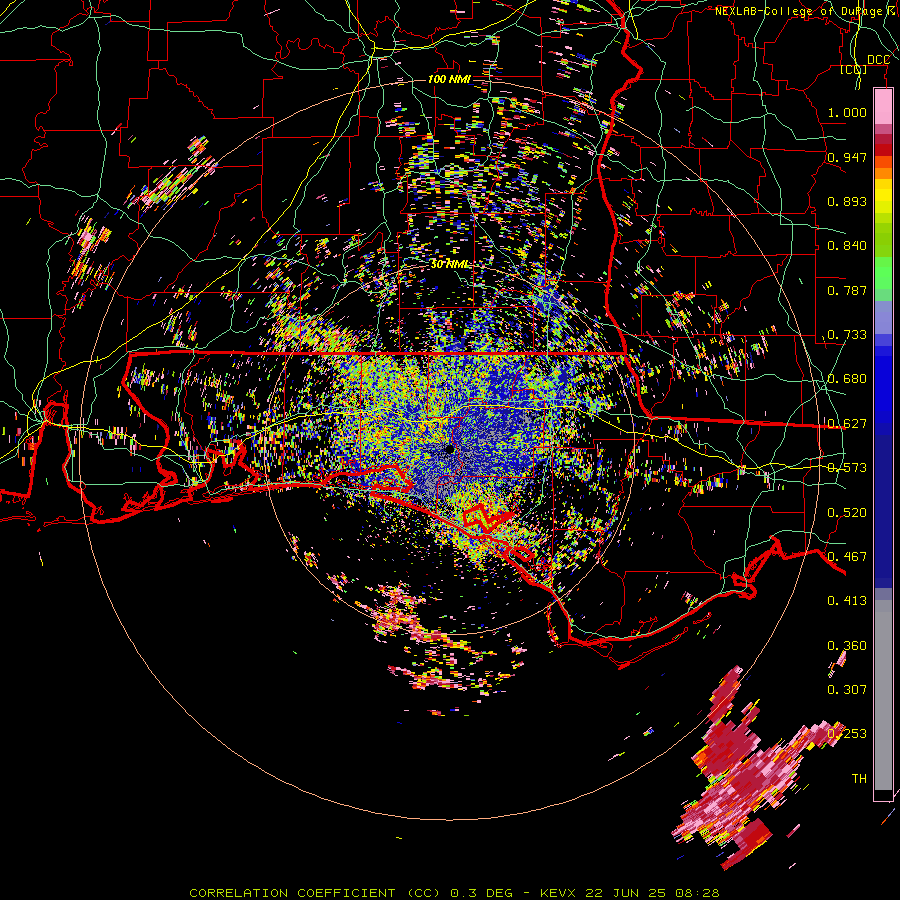Click the 50 NMI range ring label
900x900 pixels.
click(x=450, y=264)
